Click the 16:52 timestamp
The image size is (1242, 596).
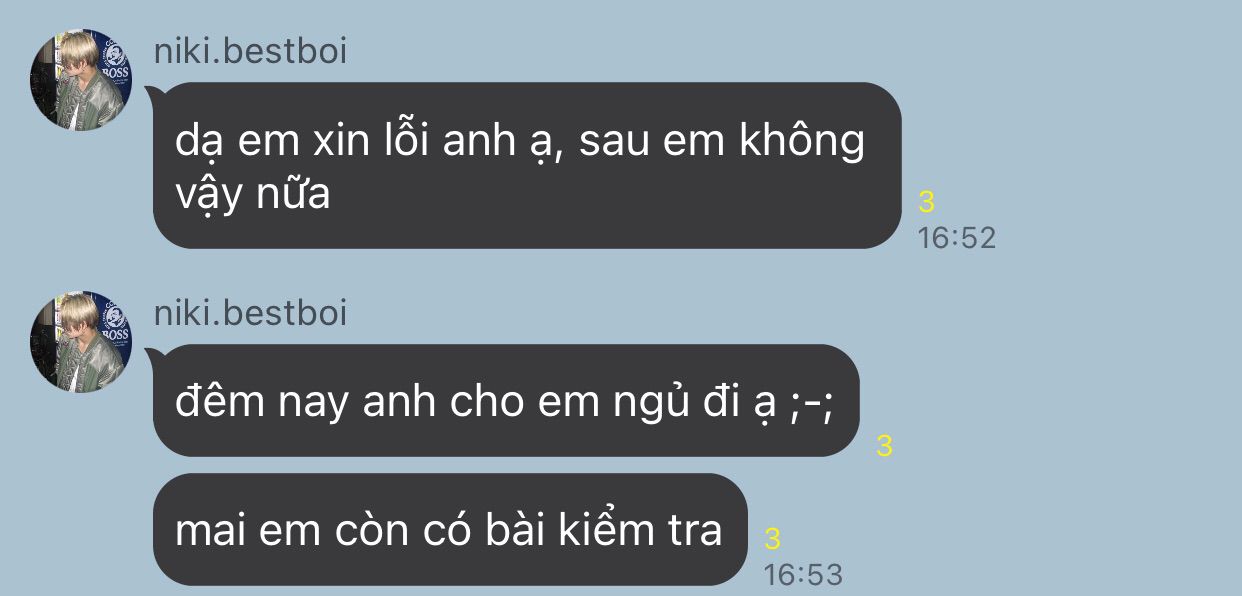coord(957,238)
